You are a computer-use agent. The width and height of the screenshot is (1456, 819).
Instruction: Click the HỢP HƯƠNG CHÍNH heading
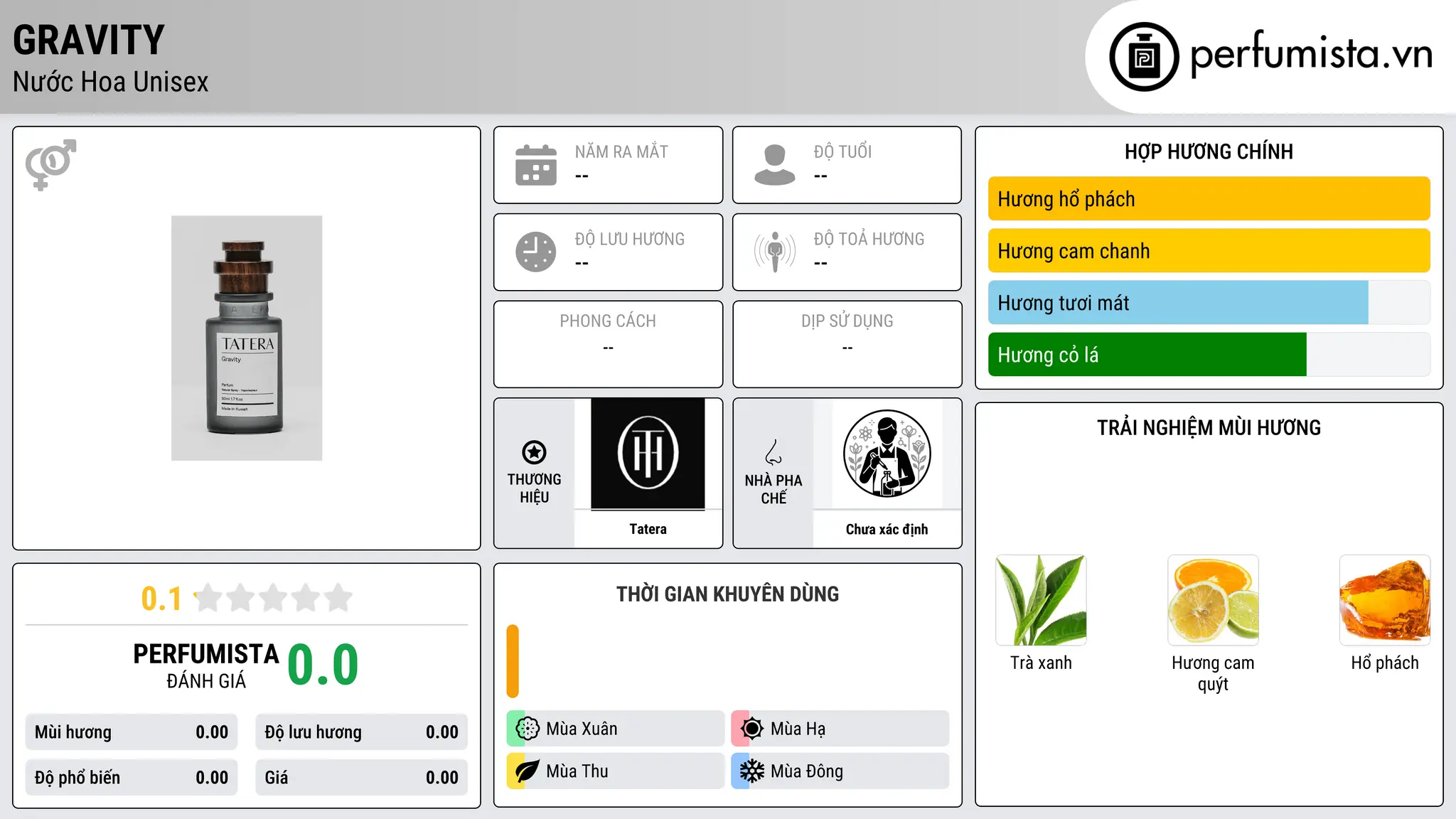click(1209, 152)
